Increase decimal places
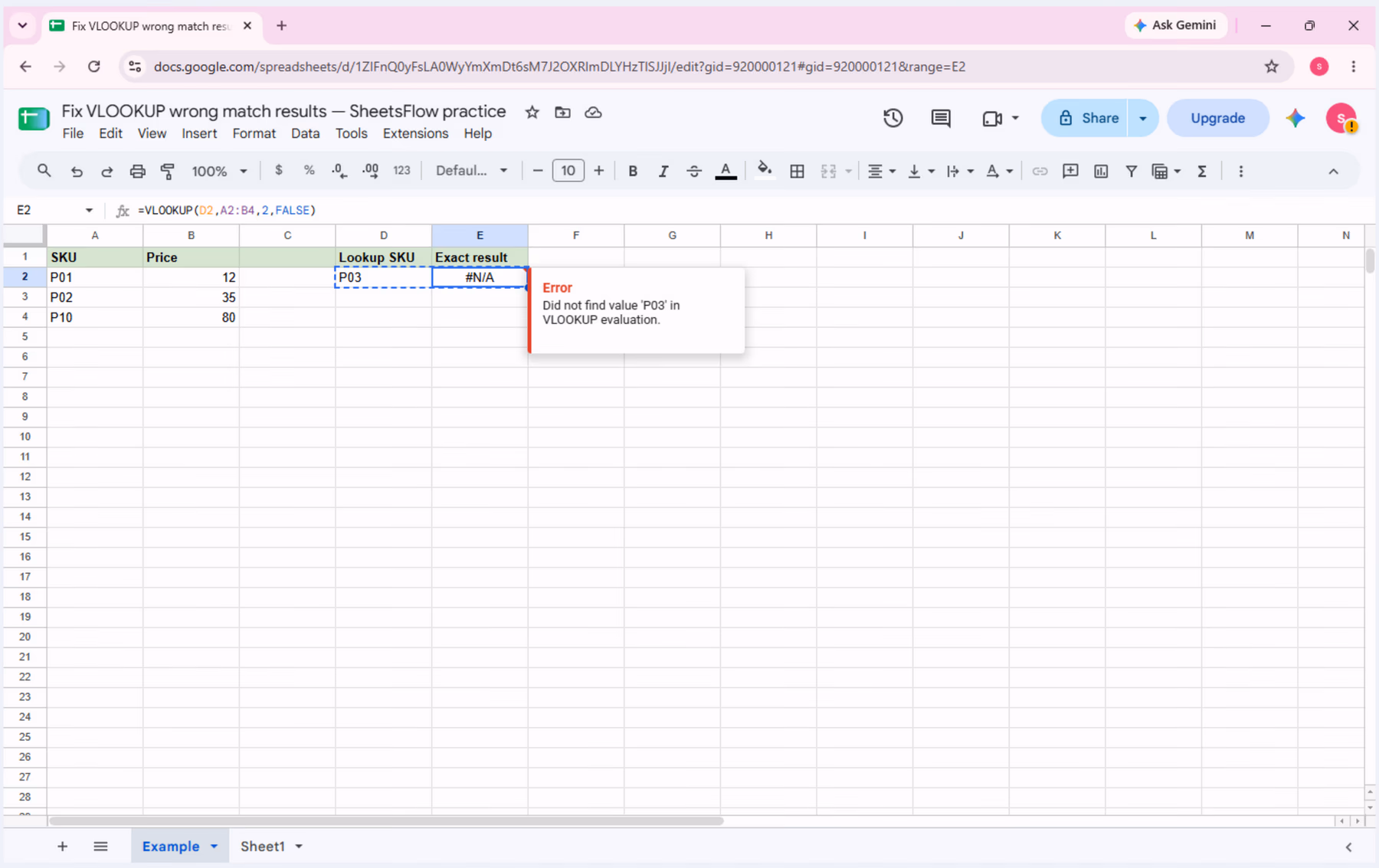Screen dimensions: 1379x868 370,171
